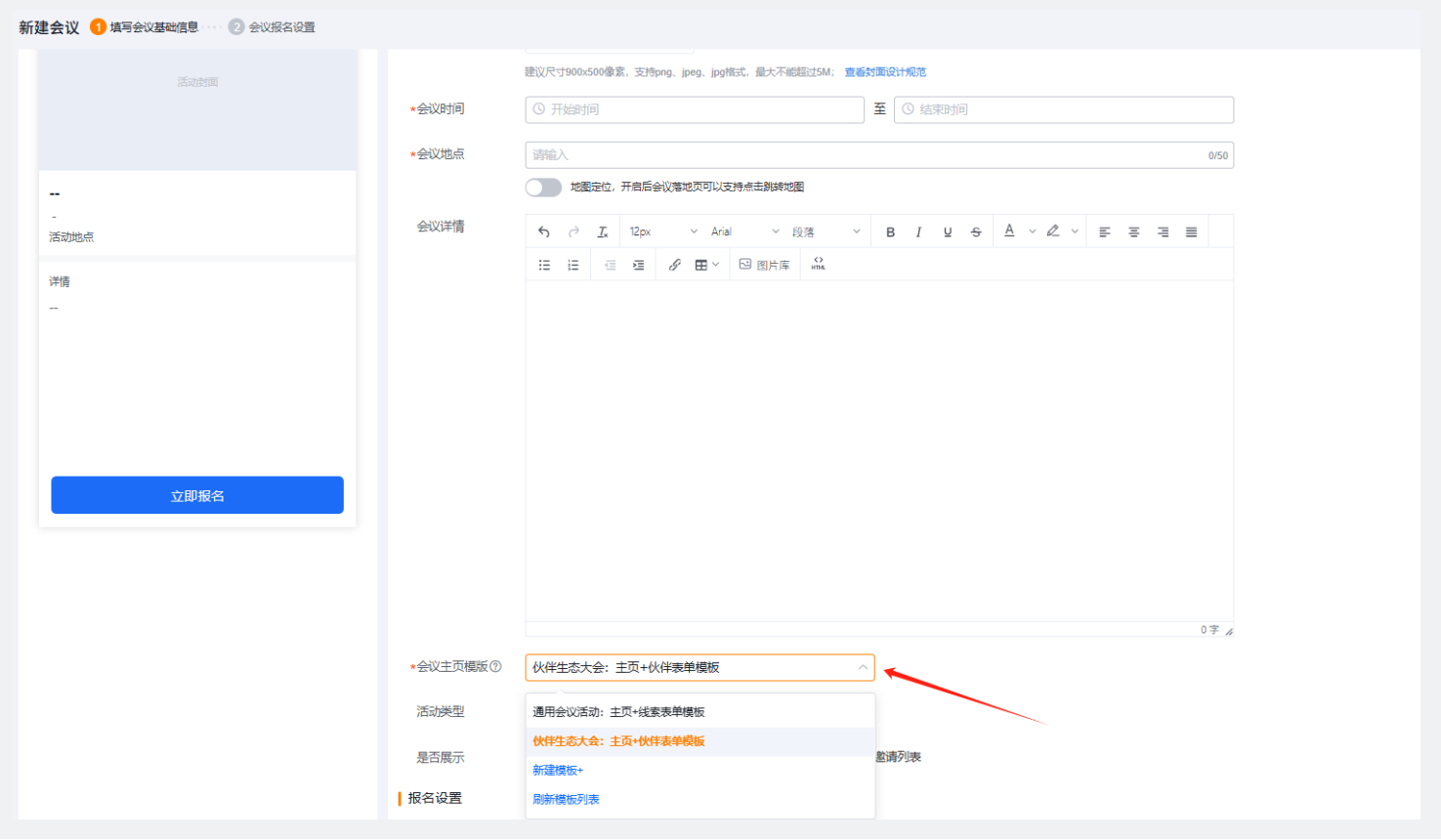
Task: Apply strikethrough formatting
Action: point(976,231)
